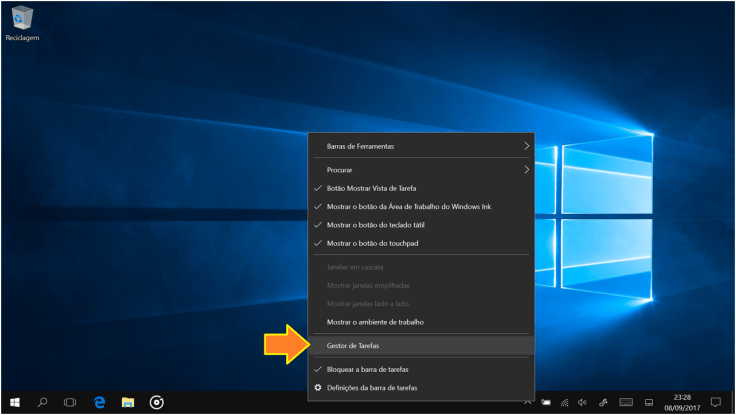736x415 pixels.
Task: Open File Explorer from the taskbar
Action: coord(128,402)
